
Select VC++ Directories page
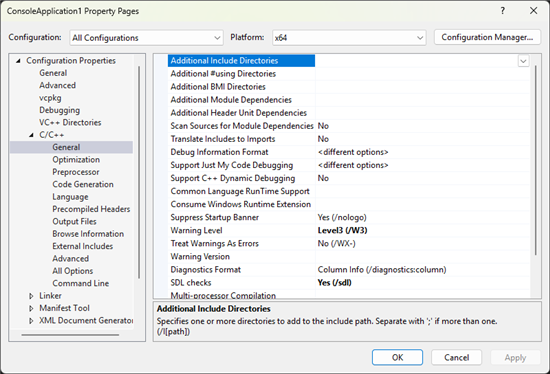click(x=70, y=122)
